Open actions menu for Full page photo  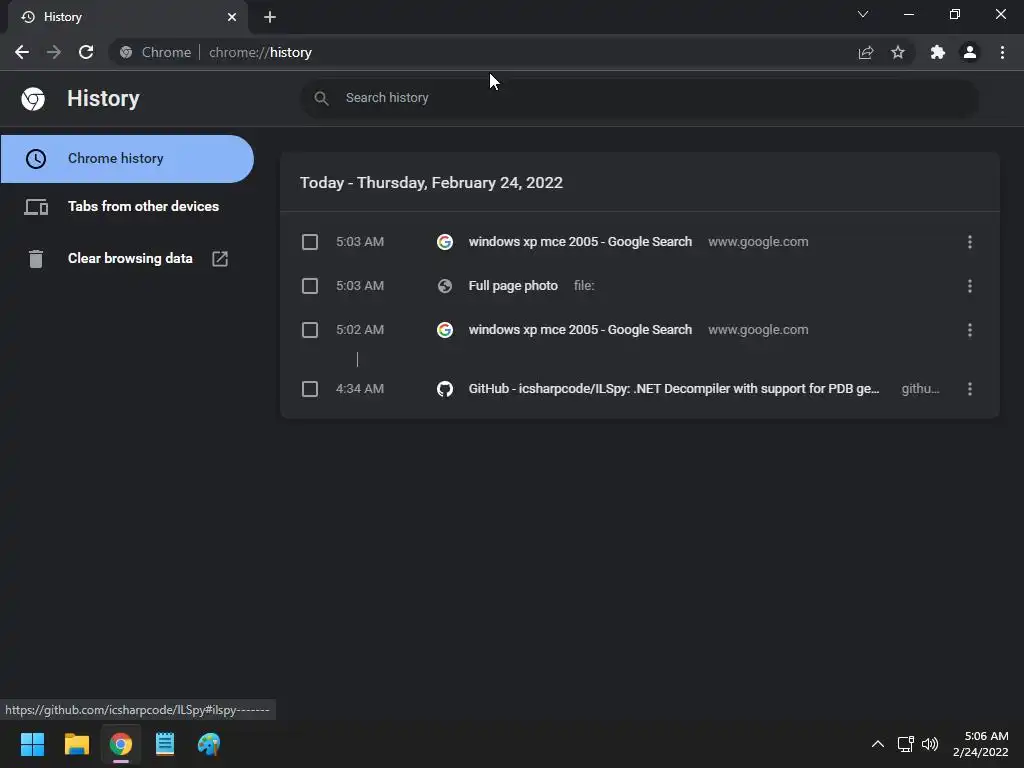970,286
